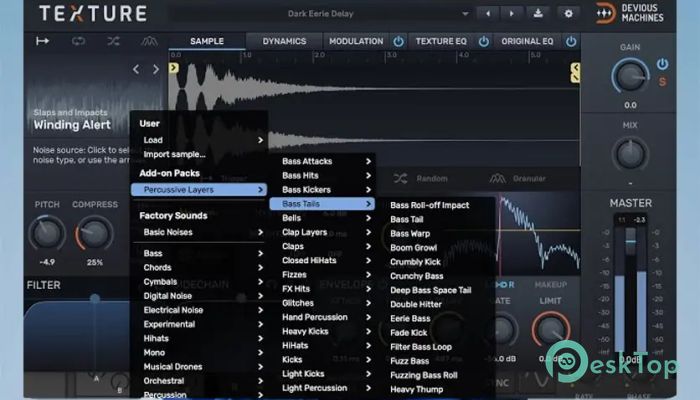Image resolution: width=700 pixels, height=400 pixels.
Task: Open highlighted Bass Tails submenu
Action: [322, 204]
